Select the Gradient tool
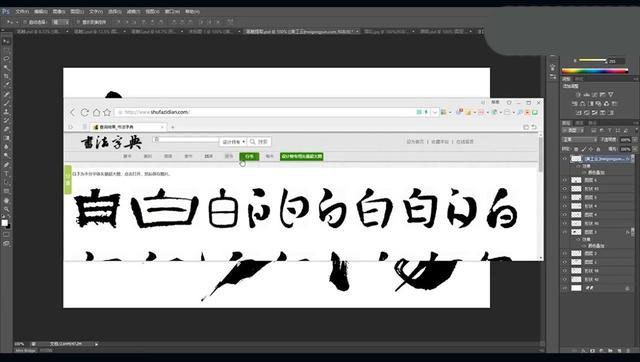640x362 pixels. pyautogui.click(x=6, y=138)
